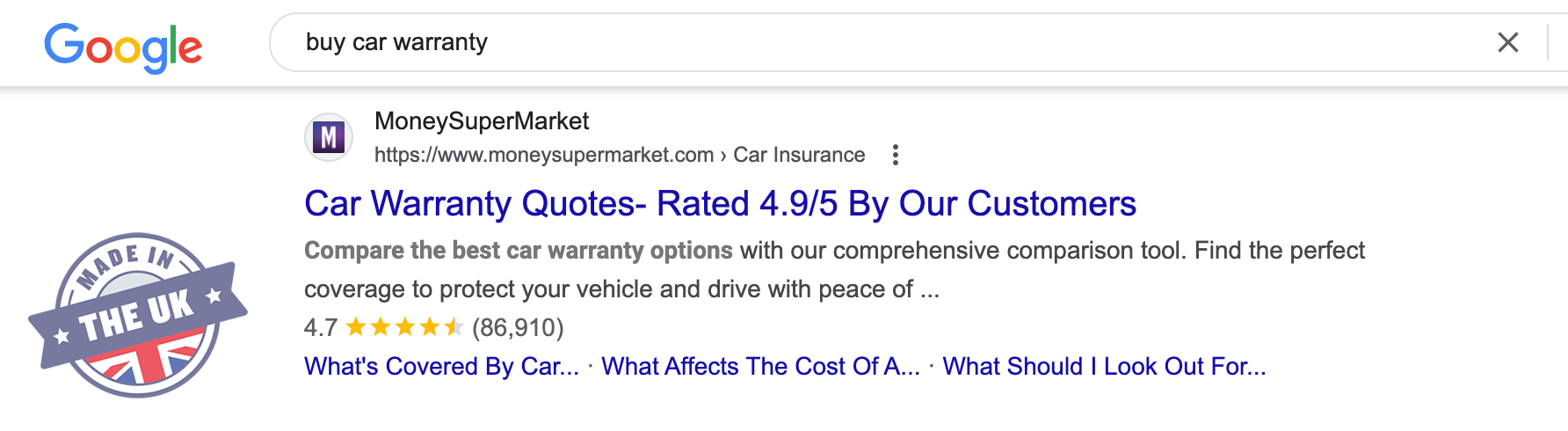Viewport: 1568px width, 431px height.
Task: Click the Car Insurance breadcrumb
Action: pos(799,156)
